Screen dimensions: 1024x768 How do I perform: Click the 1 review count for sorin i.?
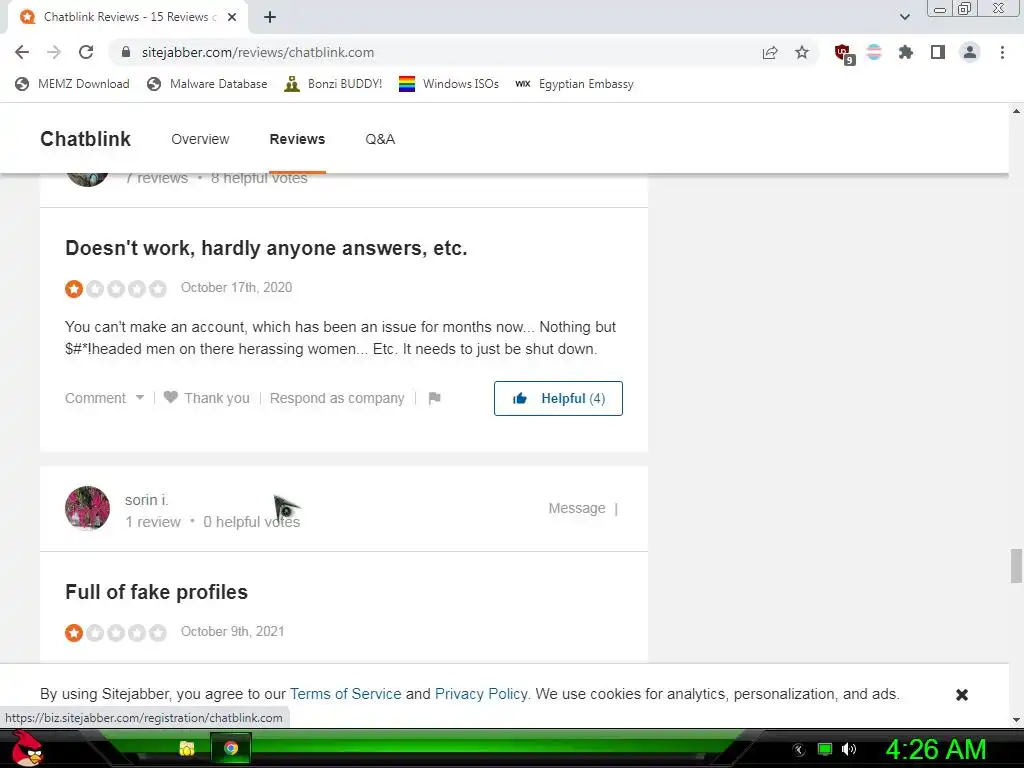(153, 522)
